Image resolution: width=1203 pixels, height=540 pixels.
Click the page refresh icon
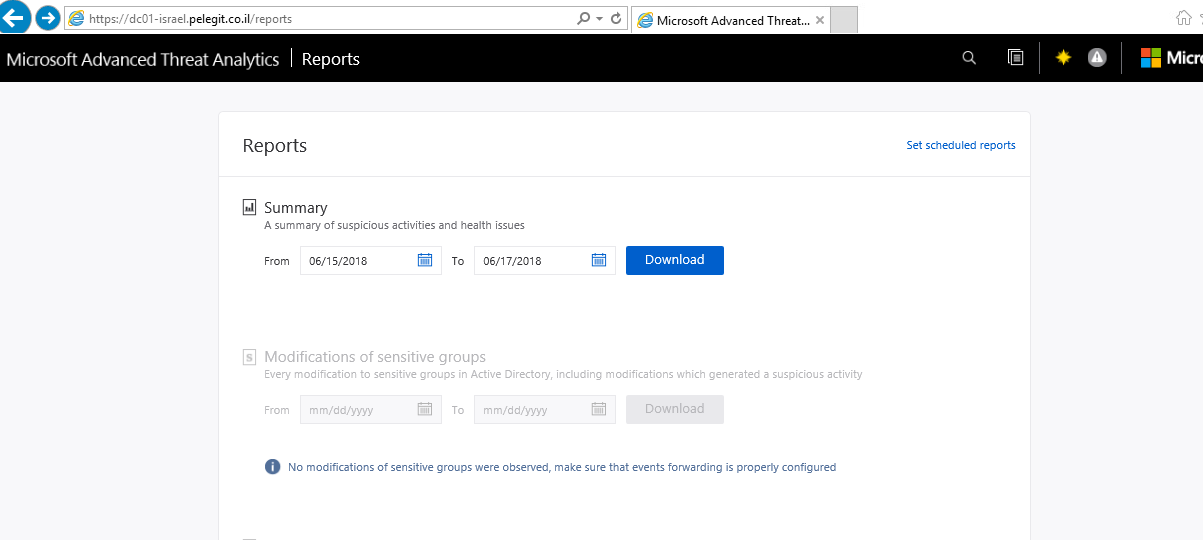coord(616,19)
